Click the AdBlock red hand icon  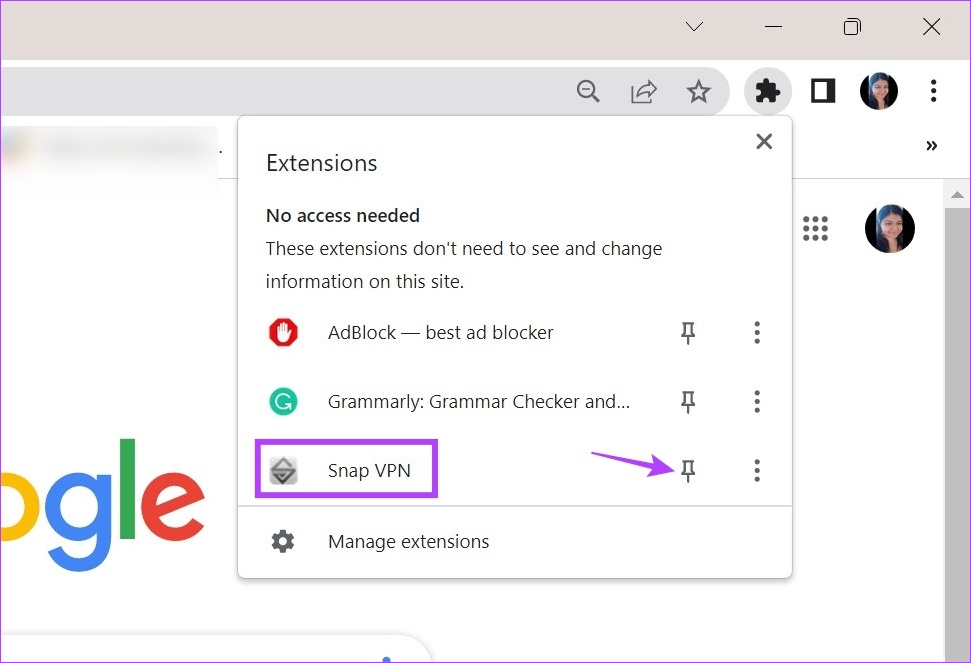coord(284,332)
